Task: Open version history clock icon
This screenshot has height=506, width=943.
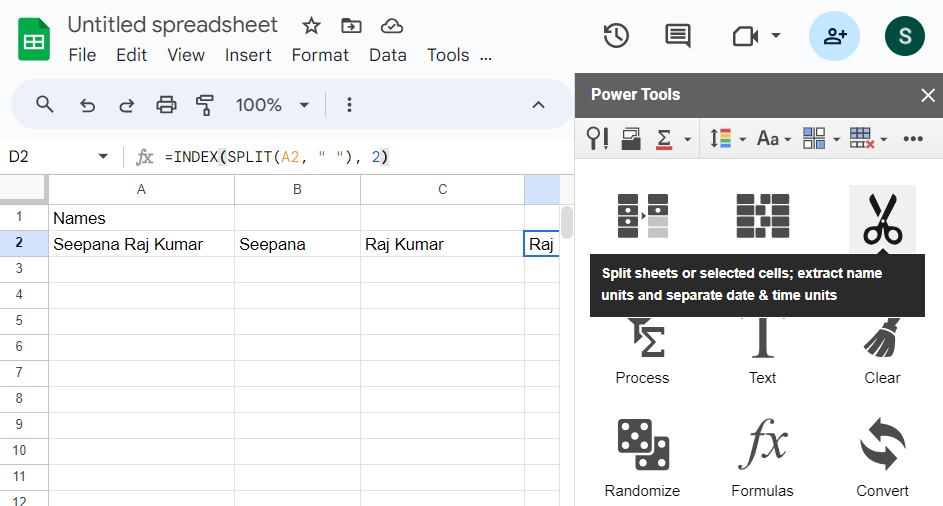Action: pyautogui.click(x=616, y=36)
